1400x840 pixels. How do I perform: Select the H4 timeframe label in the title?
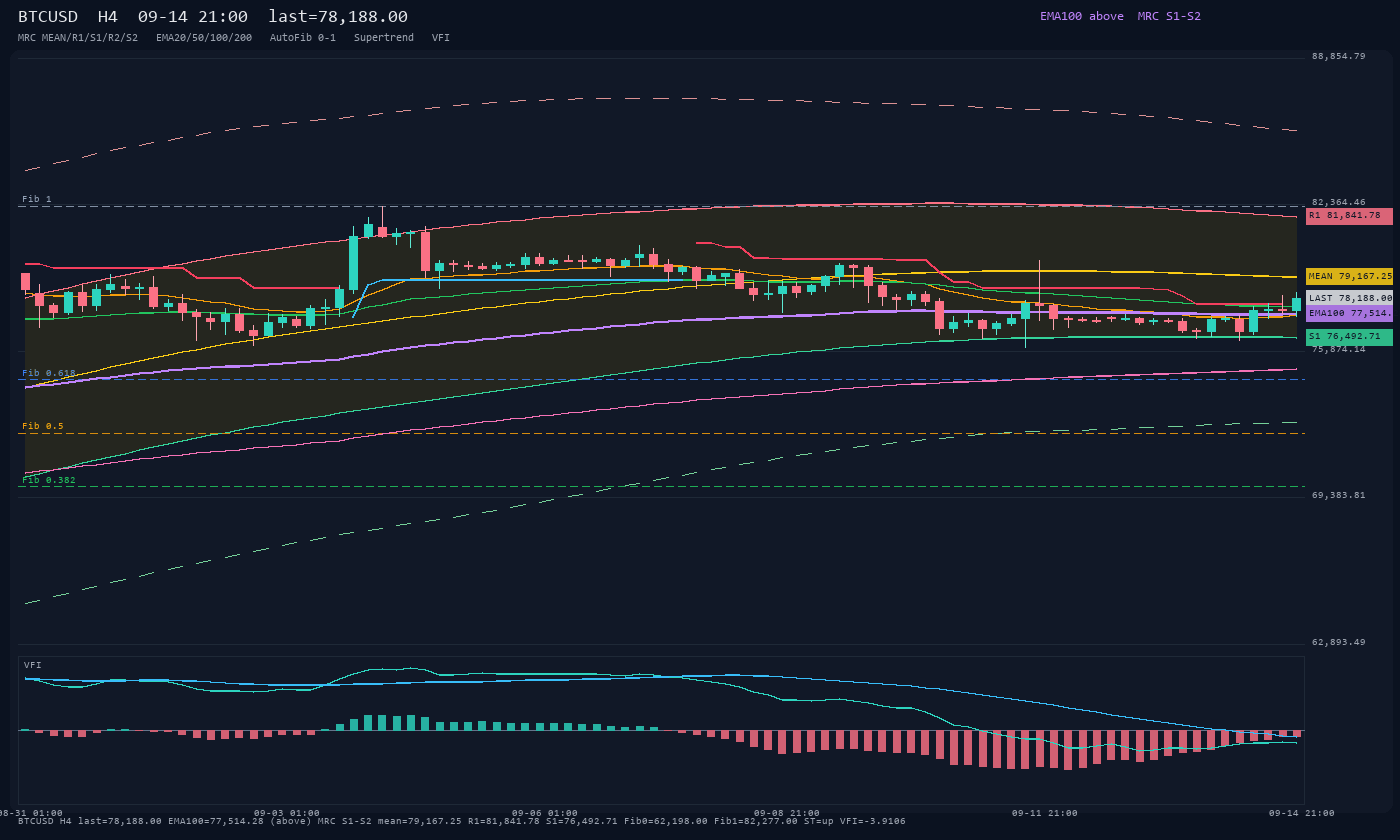click(x=107, y=17)
